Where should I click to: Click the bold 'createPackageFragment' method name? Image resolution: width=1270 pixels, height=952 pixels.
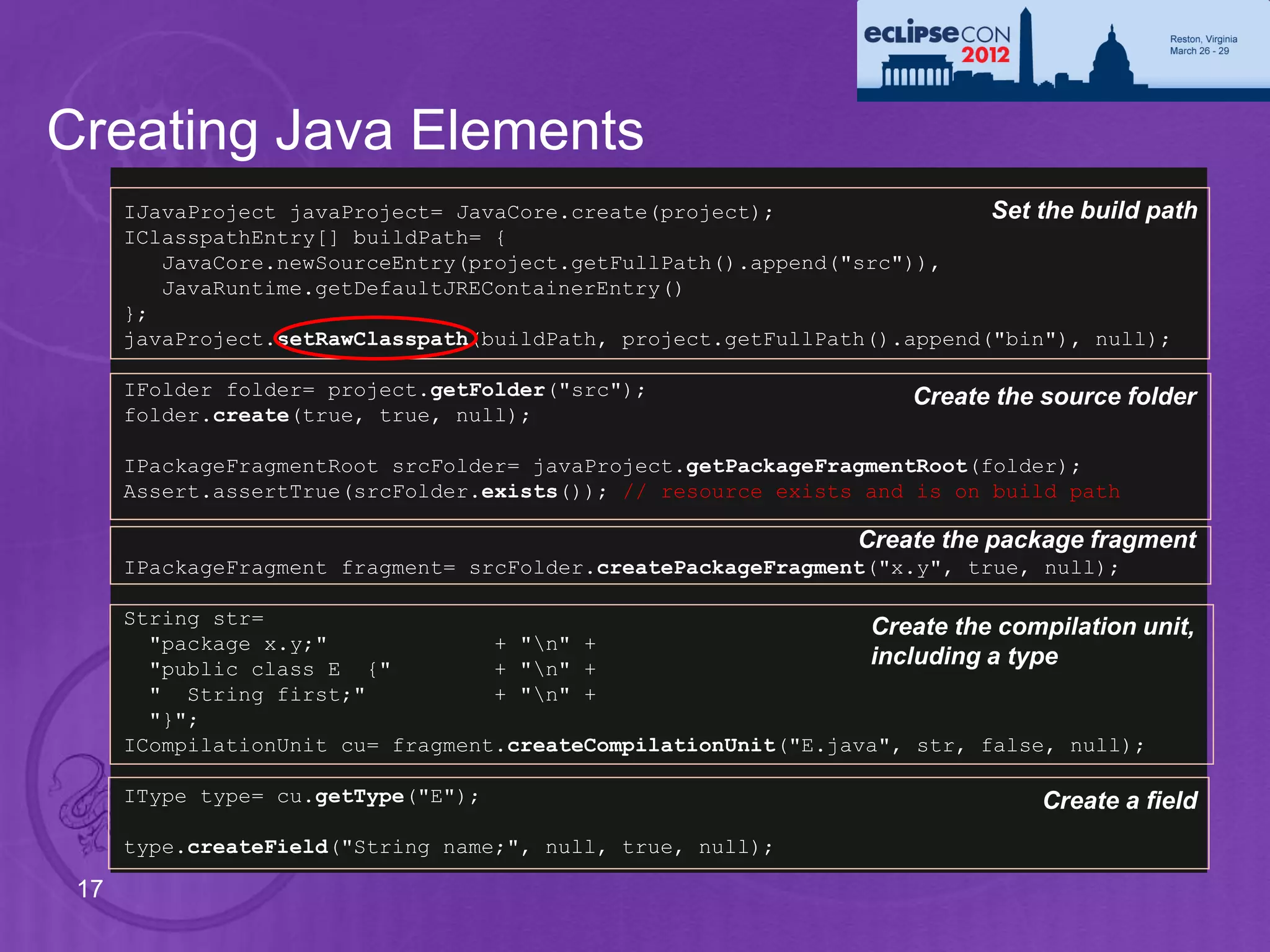(x=730, y=568)
